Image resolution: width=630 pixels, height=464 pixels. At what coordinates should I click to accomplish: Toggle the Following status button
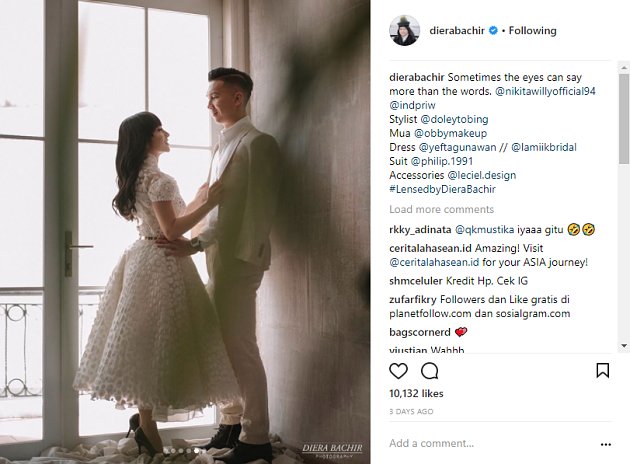coord(532,31)
